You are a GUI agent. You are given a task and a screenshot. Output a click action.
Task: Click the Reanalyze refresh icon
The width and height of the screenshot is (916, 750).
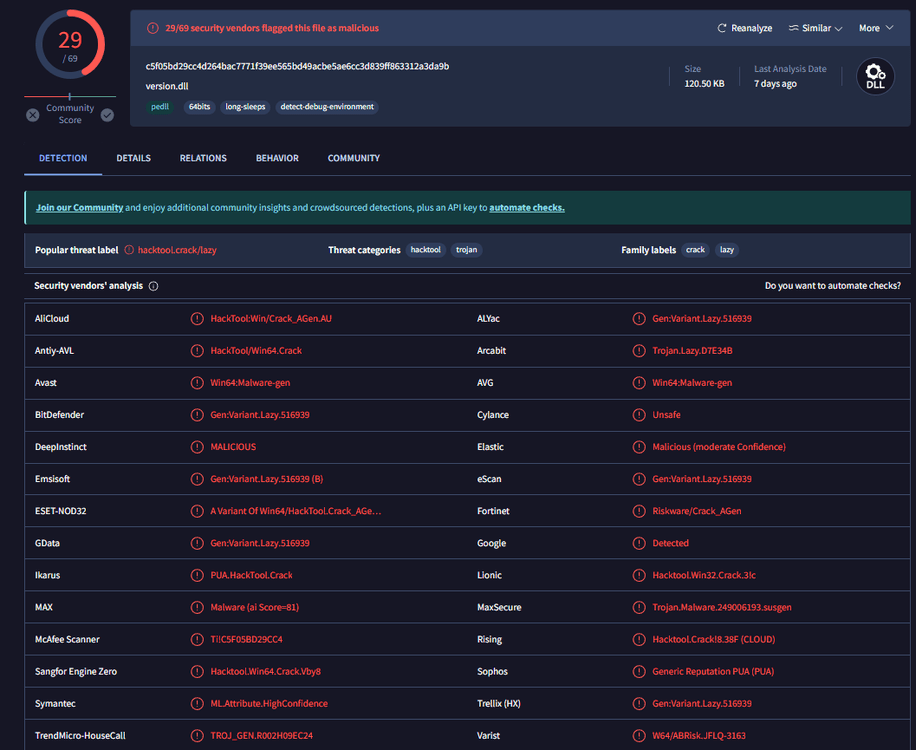tap(722, 28)
